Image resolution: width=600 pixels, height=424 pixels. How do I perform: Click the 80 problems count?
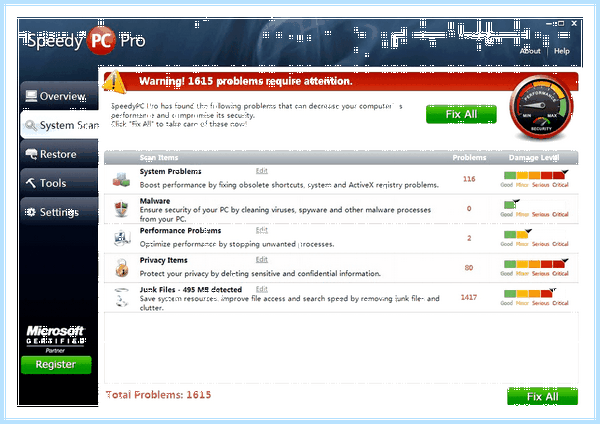pos(469,267)
